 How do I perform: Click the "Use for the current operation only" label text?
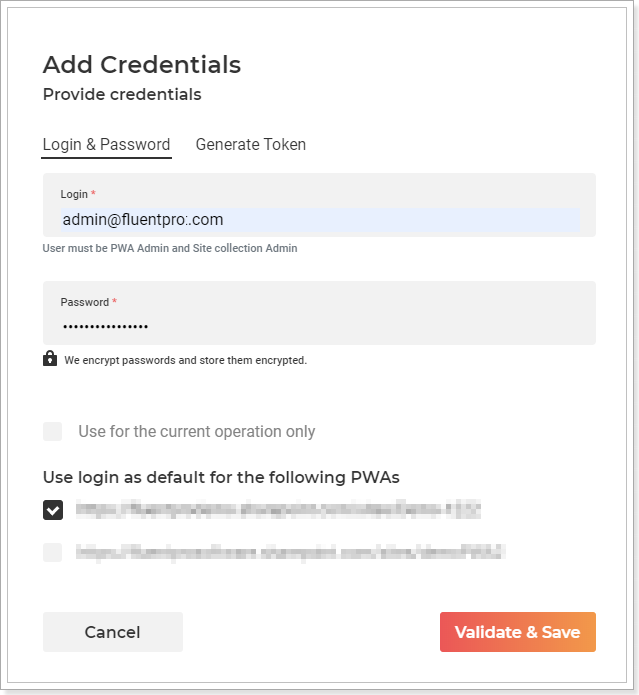[197, 431]
